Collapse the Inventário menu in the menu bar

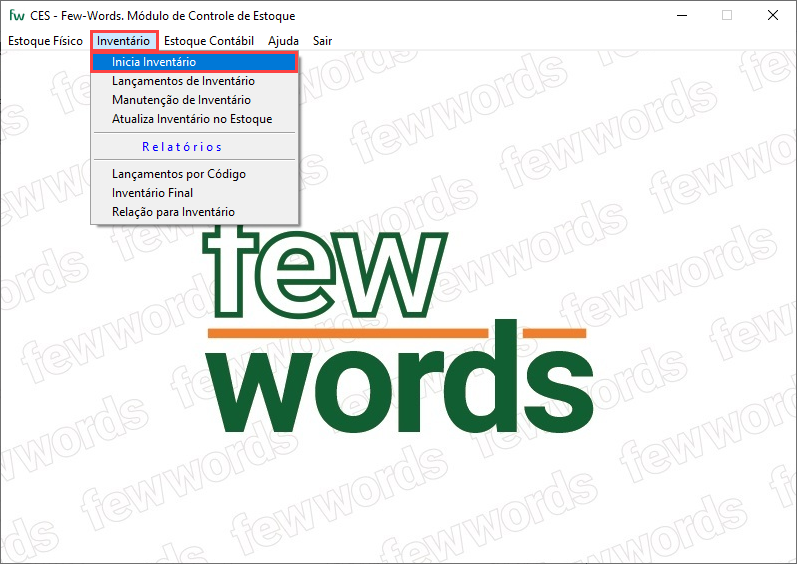[x=124, y=41]
